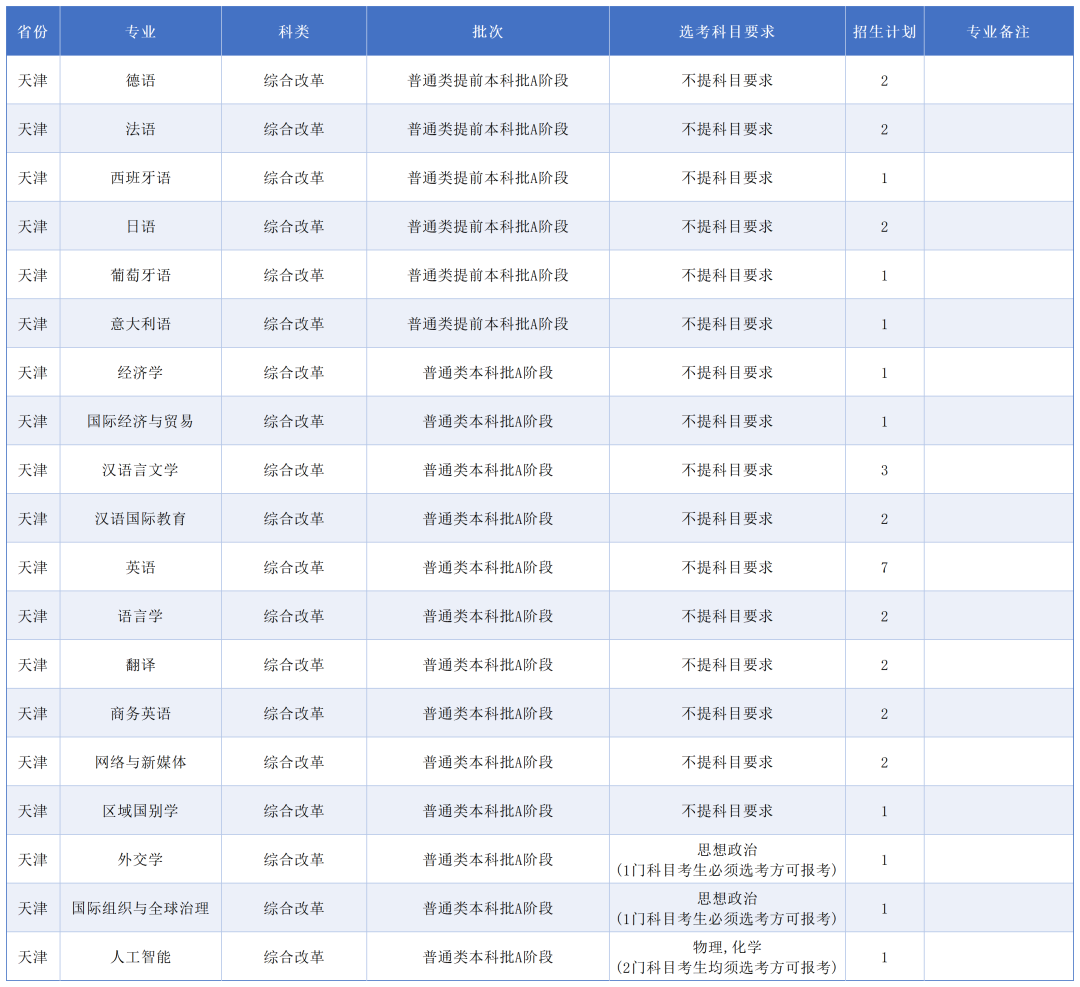Select the 葡萄牙语 major cell
This screenshot has height=987, width=1080.
(141, 276)
